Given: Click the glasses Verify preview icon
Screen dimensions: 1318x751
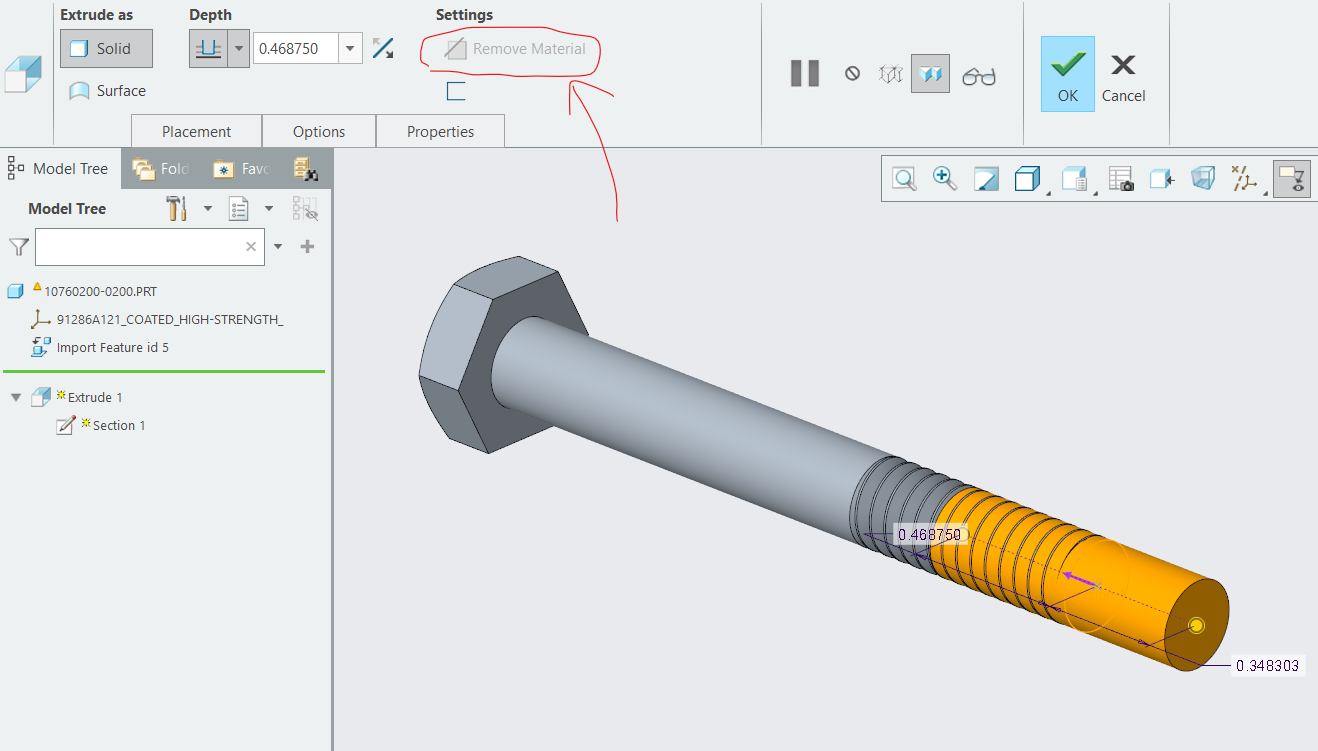Looking at the screenshot, I should [978, 75].
